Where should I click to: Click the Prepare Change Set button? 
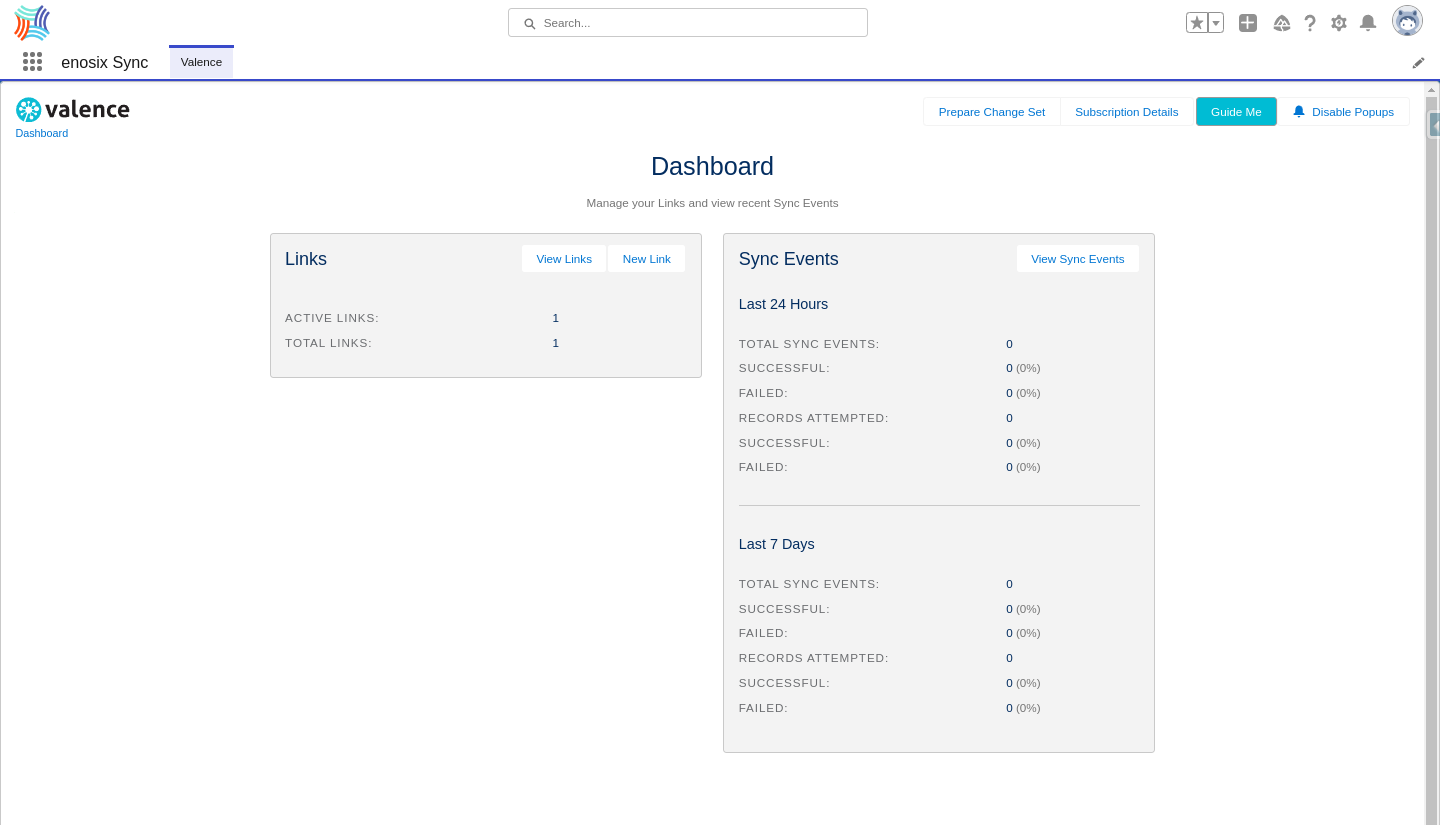click(992, 112)
